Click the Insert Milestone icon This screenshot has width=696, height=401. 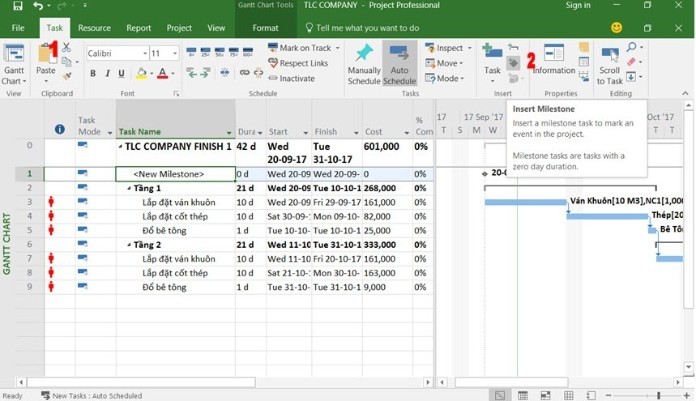click(x=513, y=63)
